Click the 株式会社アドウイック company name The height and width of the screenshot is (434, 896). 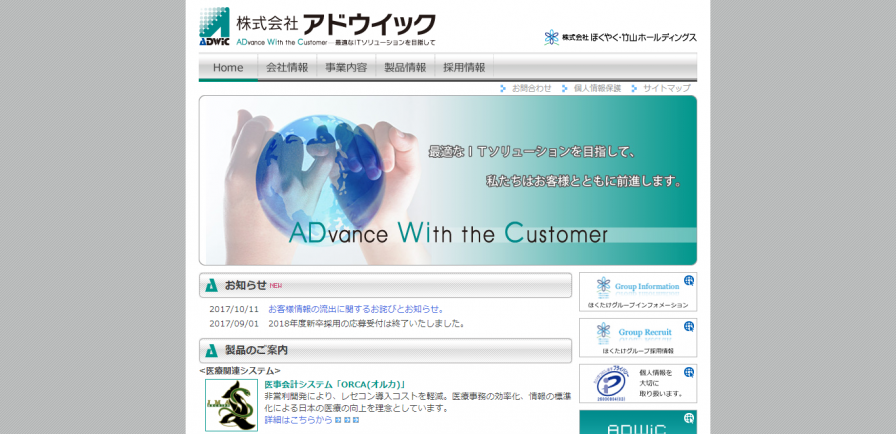click(336, 24)
